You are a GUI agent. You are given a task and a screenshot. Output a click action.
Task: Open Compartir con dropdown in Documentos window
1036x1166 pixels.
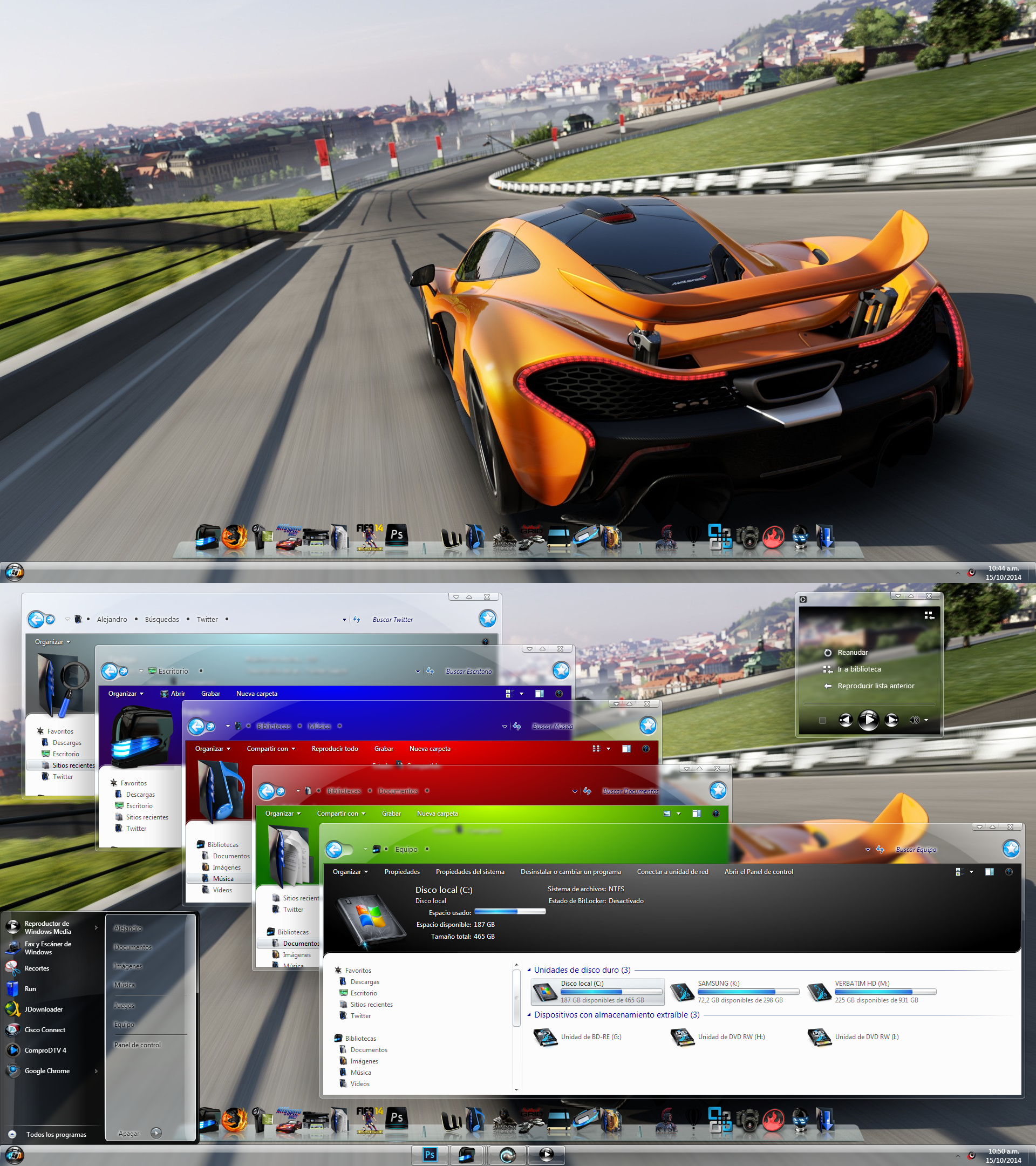pos(341,814)
